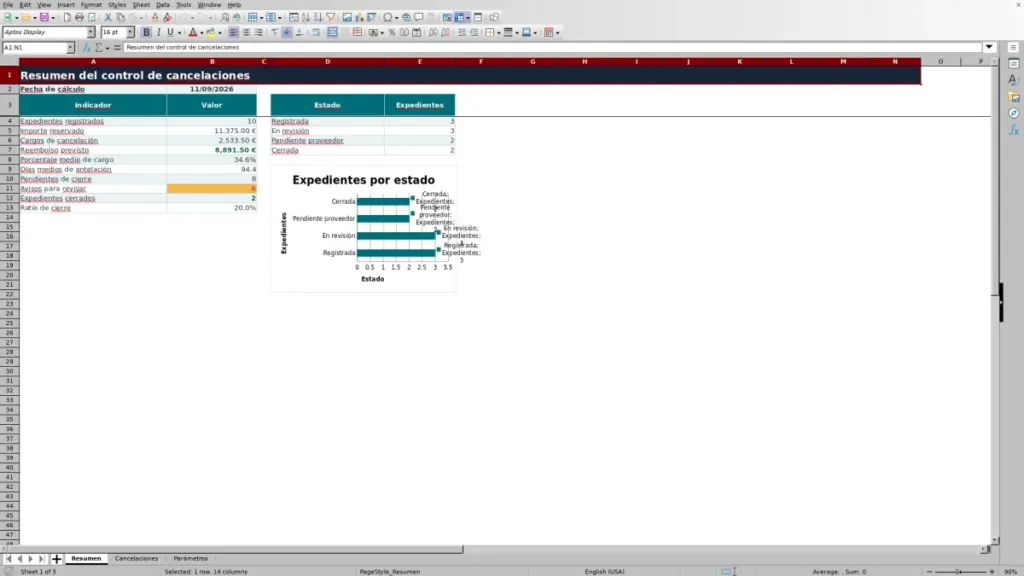Open the sidebar Styles panel icon
The width and height of the screenshot is (1024, 576).
coord(1014,80)
